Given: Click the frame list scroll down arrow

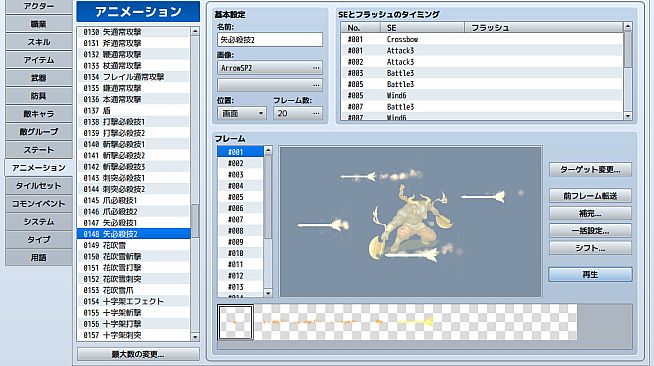Looking at the screenshot, I should click(268, 293).
